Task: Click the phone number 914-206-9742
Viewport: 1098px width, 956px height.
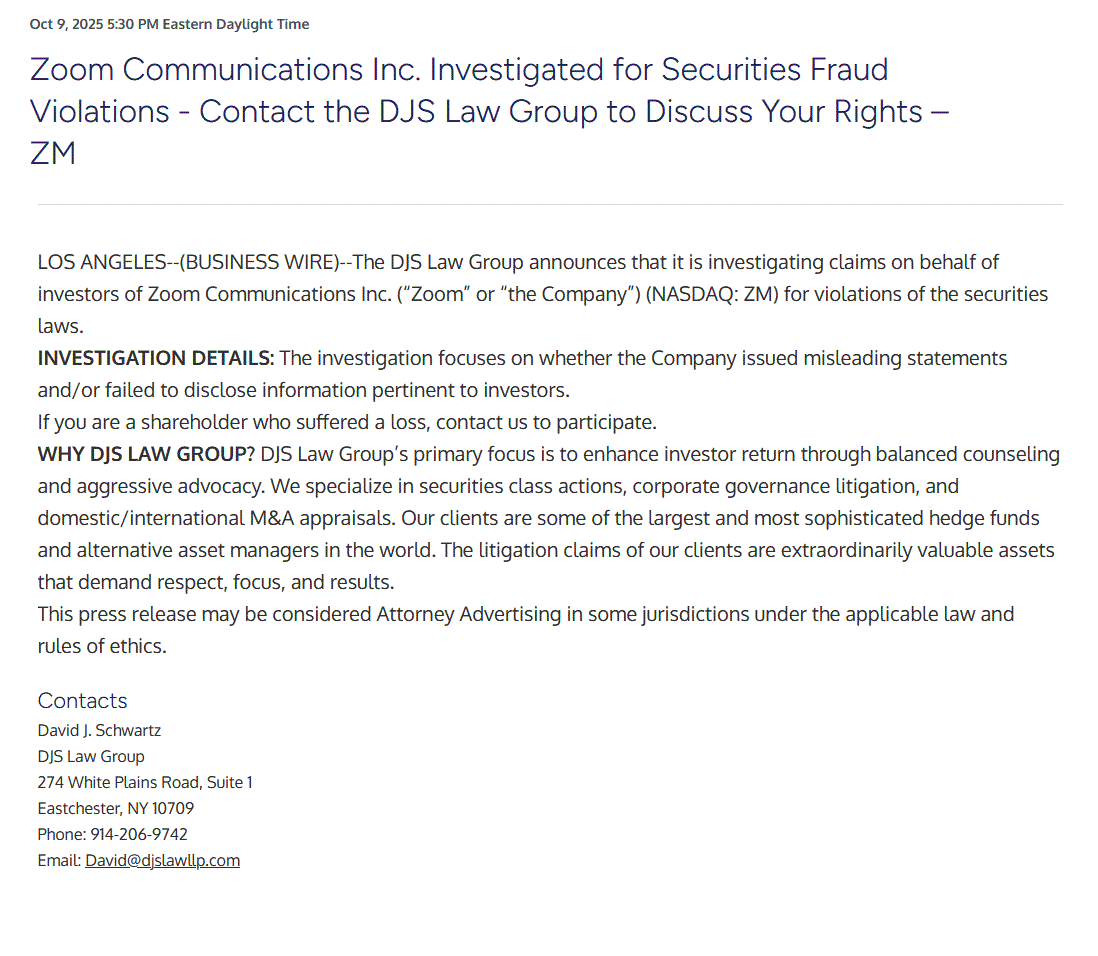Action: click(139, 834)
